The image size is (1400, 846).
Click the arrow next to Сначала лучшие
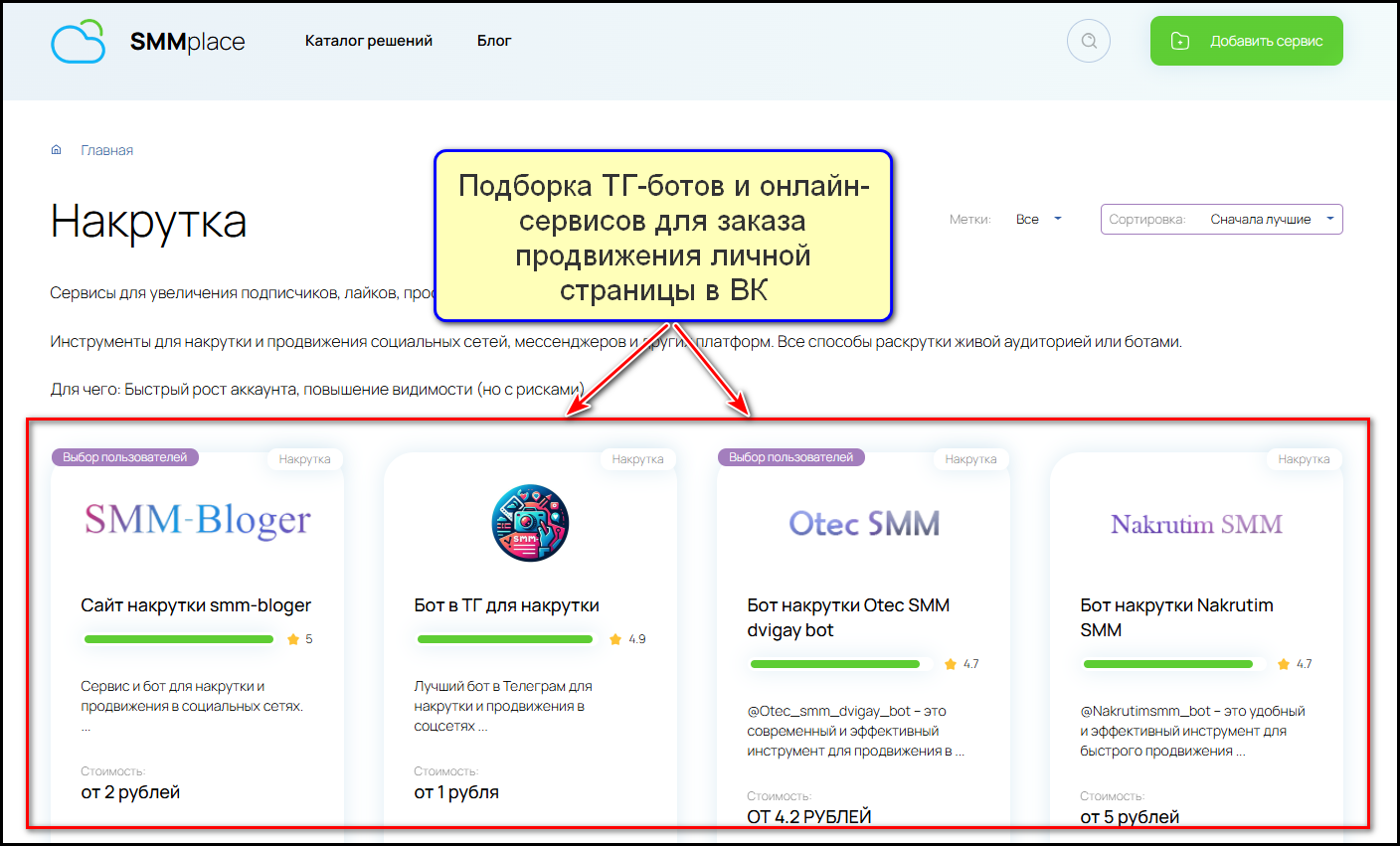pyautogui.click(x=1330, y=219)
